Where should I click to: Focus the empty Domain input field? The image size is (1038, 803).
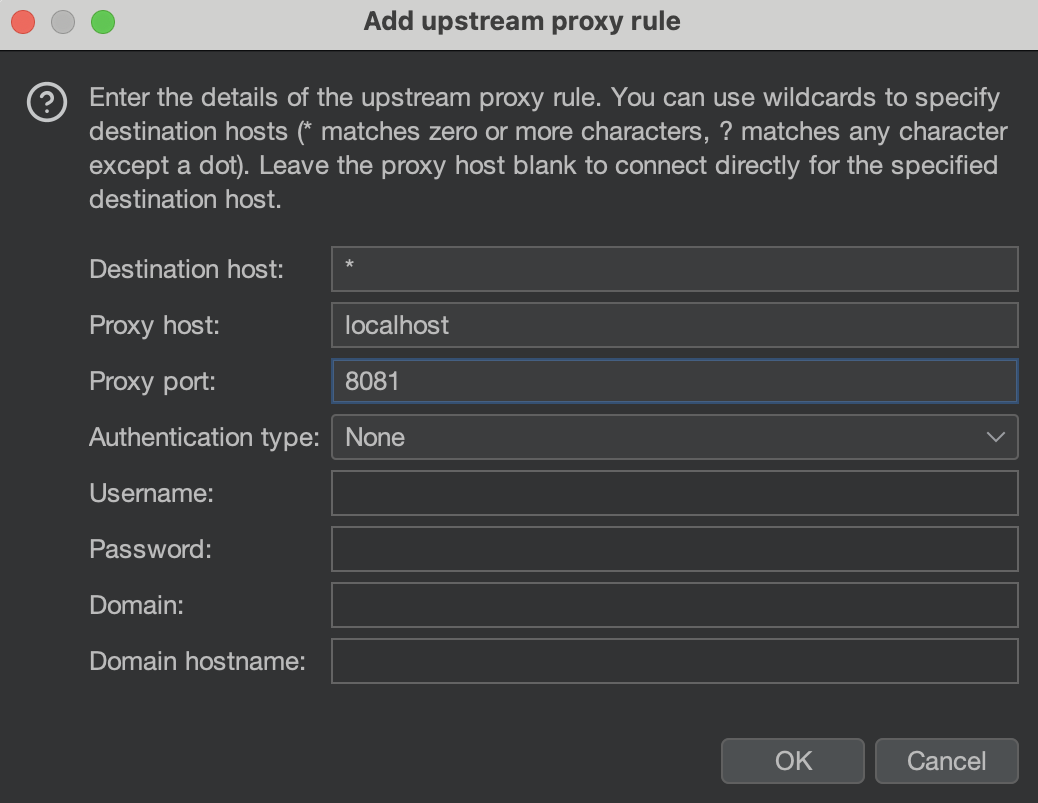[x=674, y=605]
